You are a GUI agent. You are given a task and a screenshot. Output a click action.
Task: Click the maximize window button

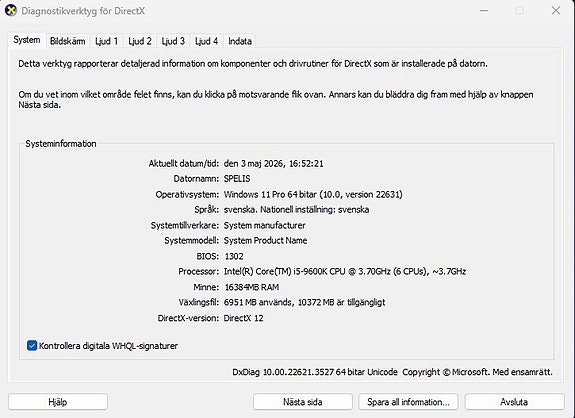coord(520,11)
